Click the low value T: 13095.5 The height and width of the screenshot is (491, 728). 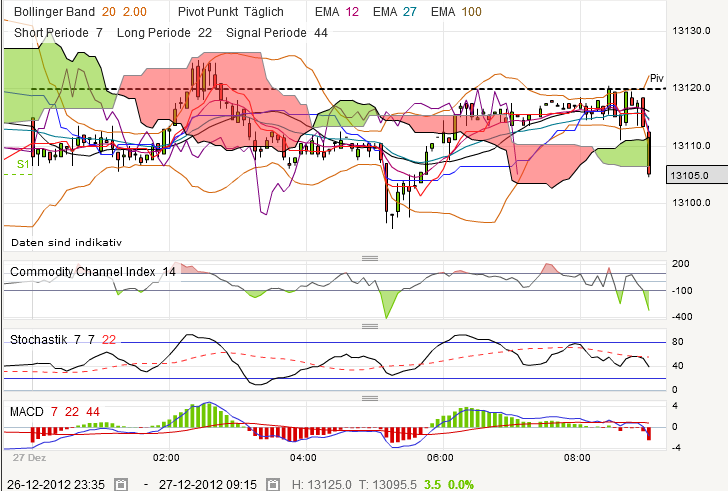(x=387, y=485)
